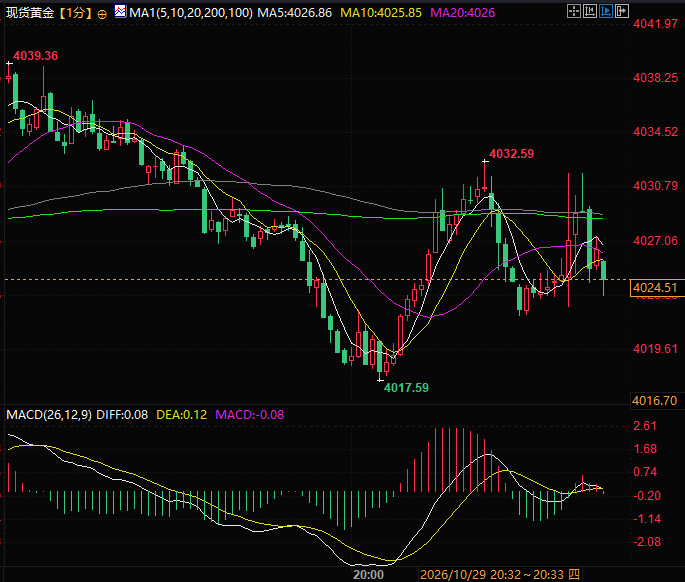Click the MACD:-0.08 value
Screen dimensions: 685x582
(249, 415)
